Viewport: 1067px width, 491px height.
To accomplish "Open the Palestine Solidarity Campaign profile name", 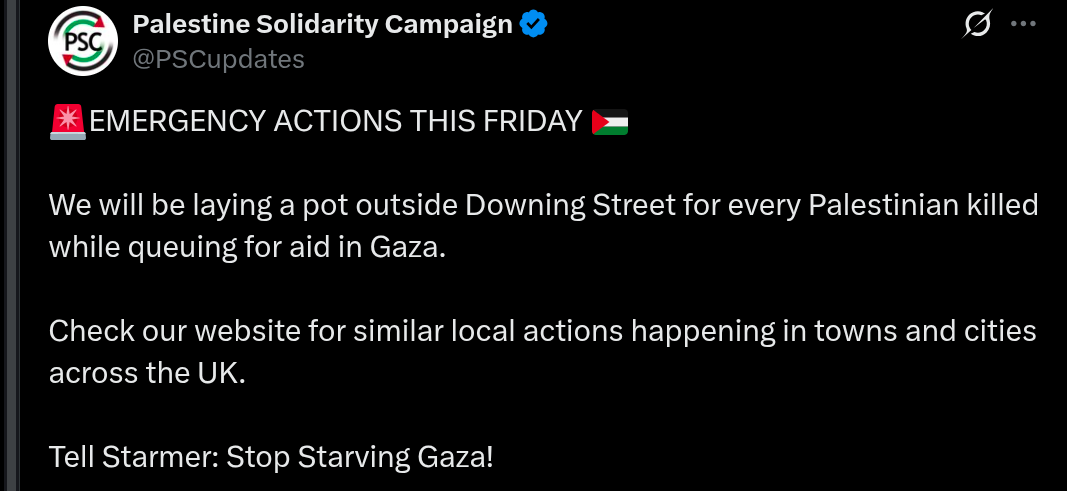I will [322, 25].
